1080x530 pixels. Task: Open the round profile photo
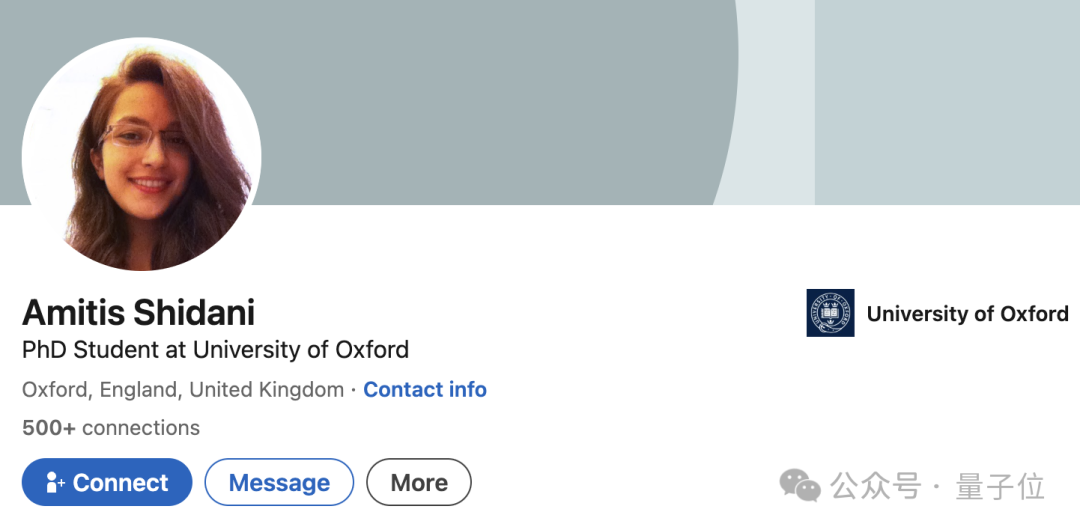141,155
